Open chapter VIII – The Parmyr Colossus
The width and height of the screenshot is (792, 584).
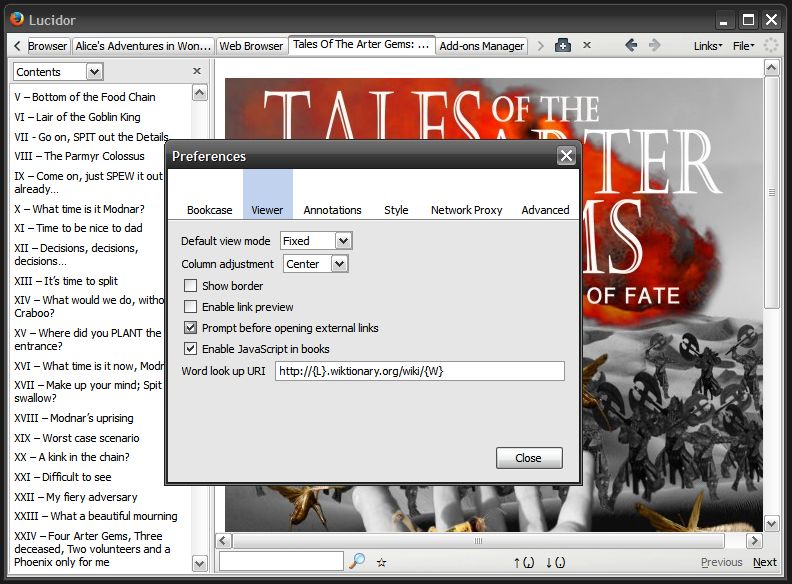79,156
